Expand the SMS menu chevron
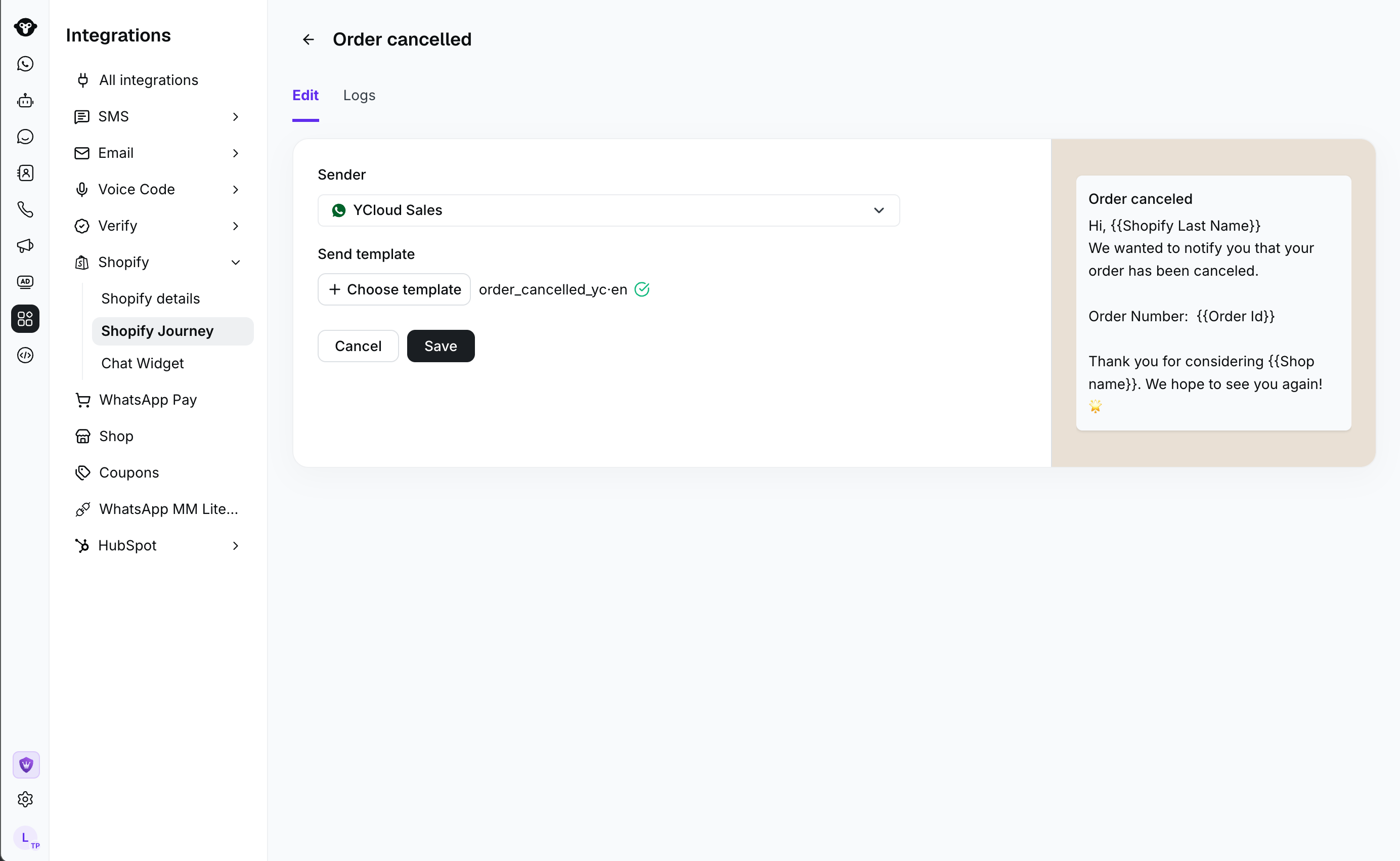 (x=236, y=117)
